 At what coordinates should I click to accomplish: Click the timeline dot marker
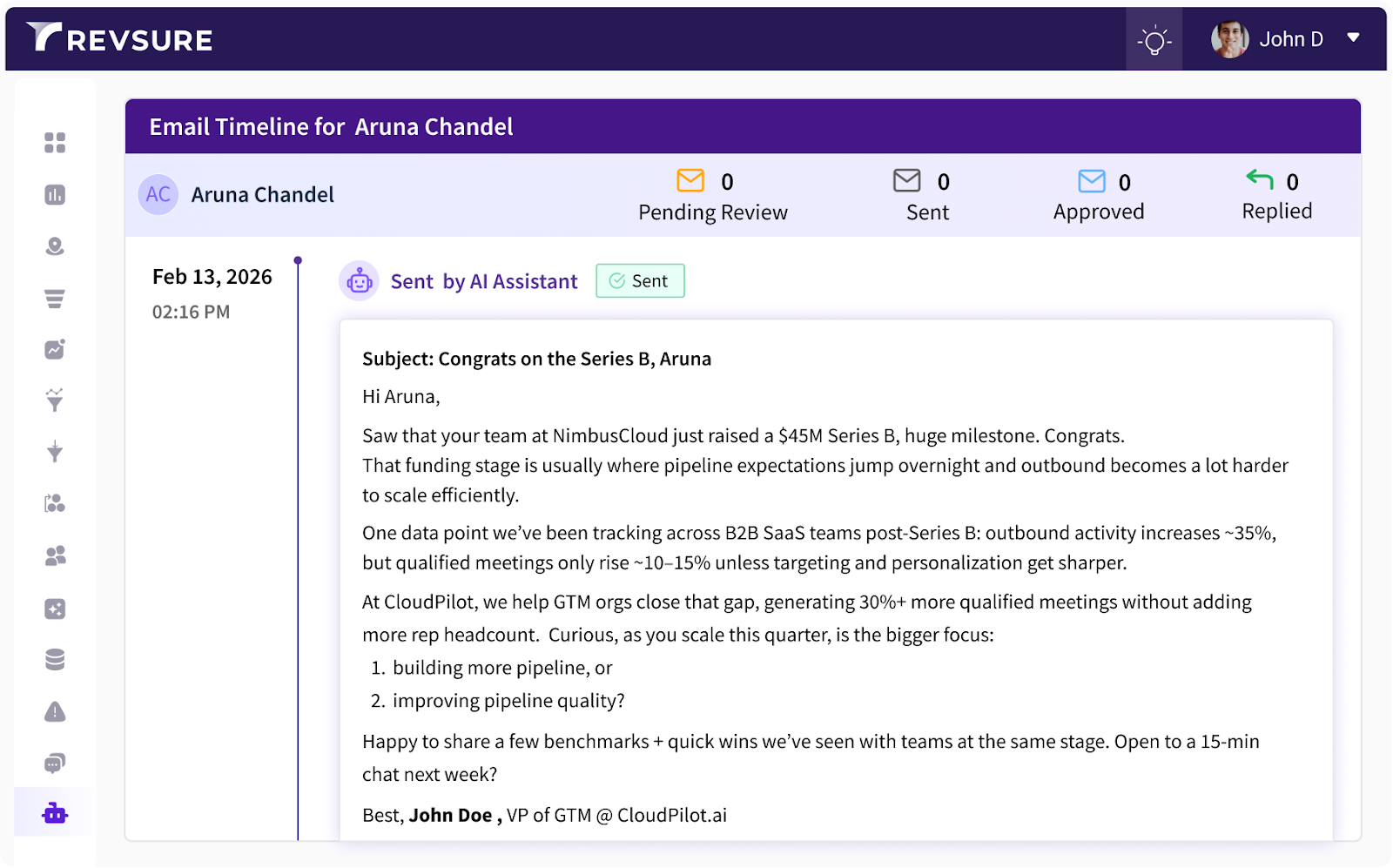pos(298,260)
